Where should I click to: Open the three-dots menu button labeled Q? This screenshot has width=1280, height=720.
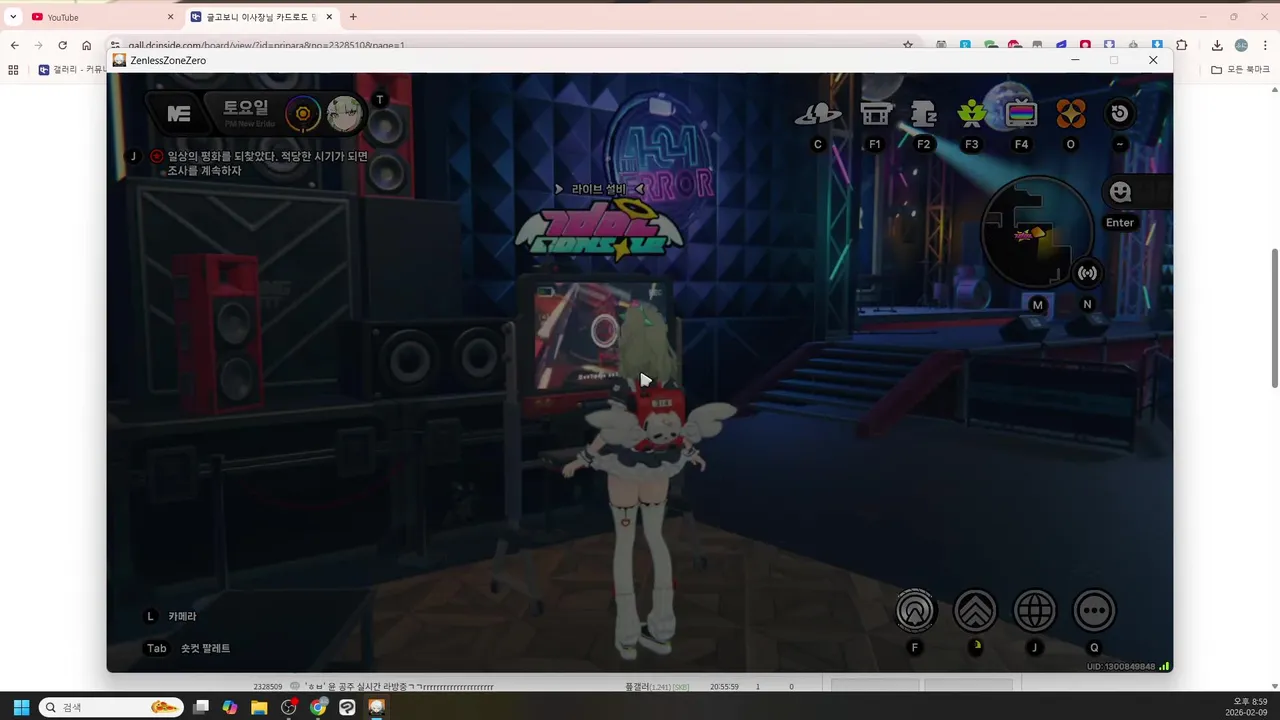1094,610
